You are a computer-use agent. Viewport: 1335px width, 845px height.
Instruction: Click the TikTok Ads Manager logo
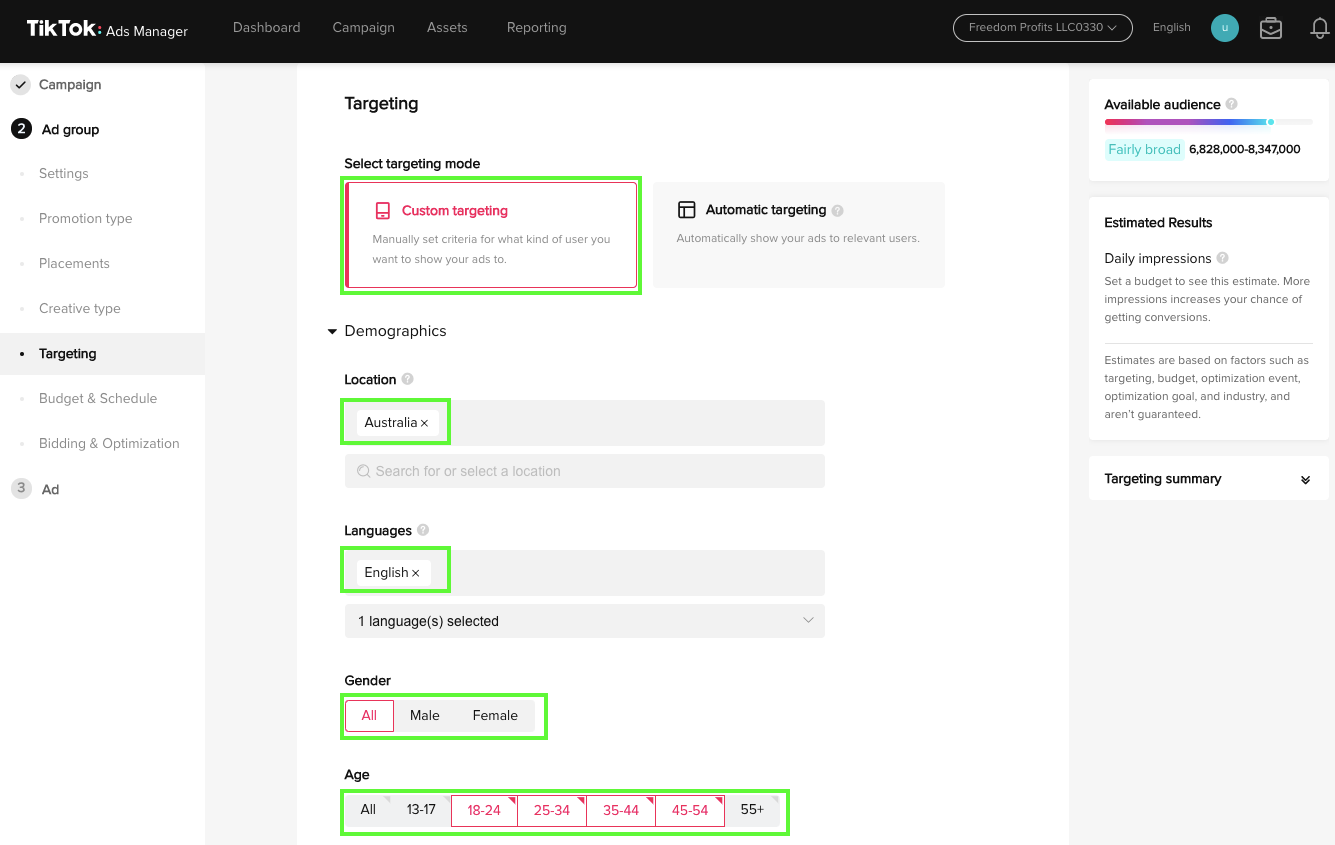(x=107, y=29)
